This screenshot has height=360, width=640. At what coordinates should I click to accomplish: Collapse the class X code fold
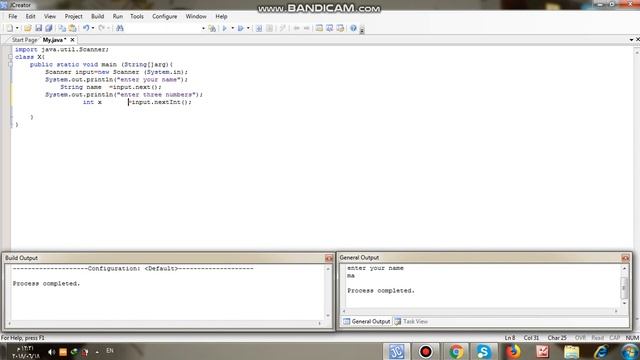coord(10,57)
